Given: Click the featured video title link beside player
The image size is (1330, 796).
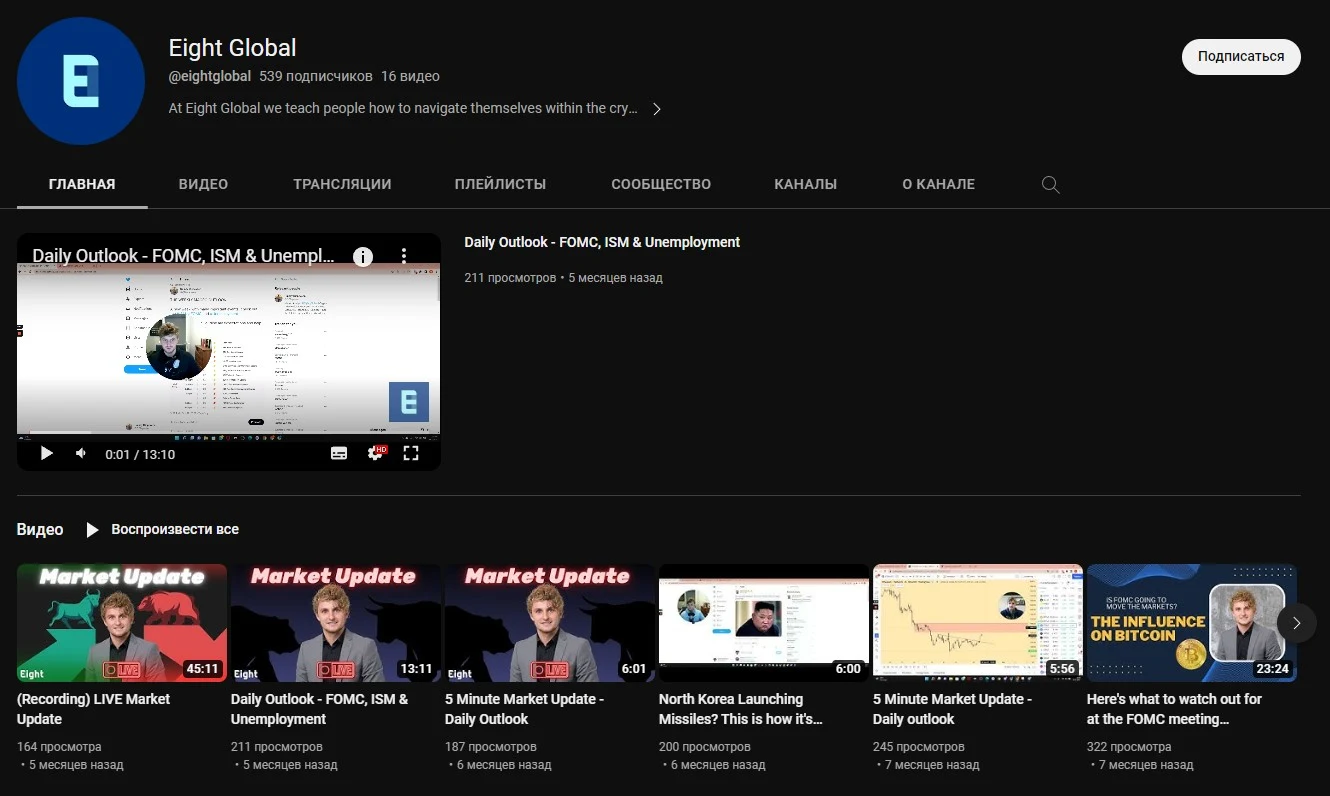Looking at the screenshot, I should click(602, 242).
